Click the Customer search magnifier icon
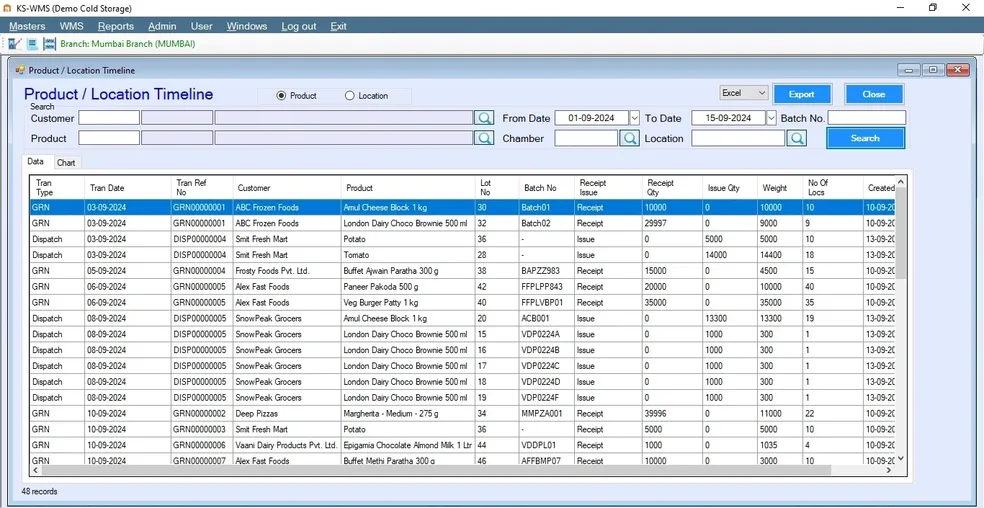Viewport: 984px width, 508px height. click(484, 118)
